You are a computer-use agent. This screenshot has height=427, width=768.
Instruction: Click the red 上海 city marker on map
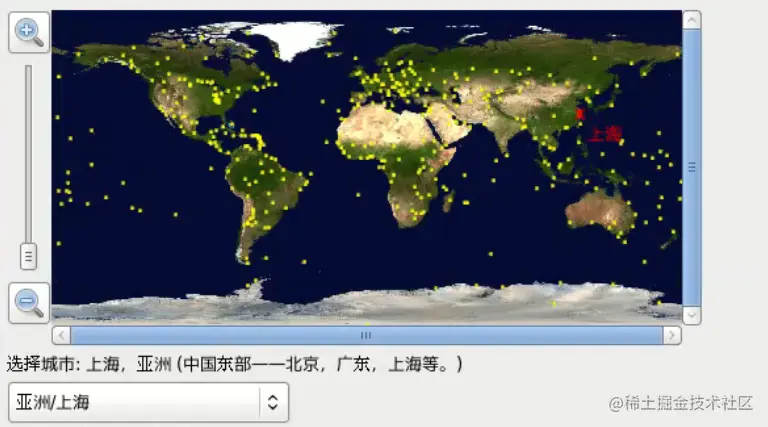[x=580, y=114]
